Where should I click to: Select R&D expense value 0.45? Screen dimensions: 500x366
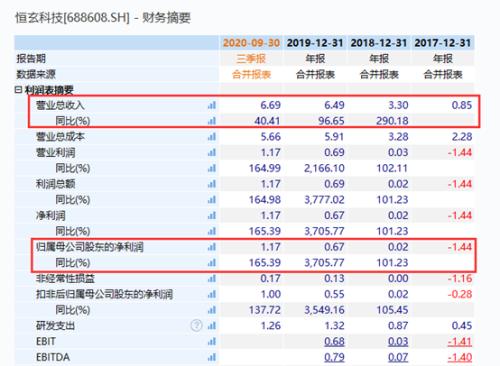click(462, 326)
